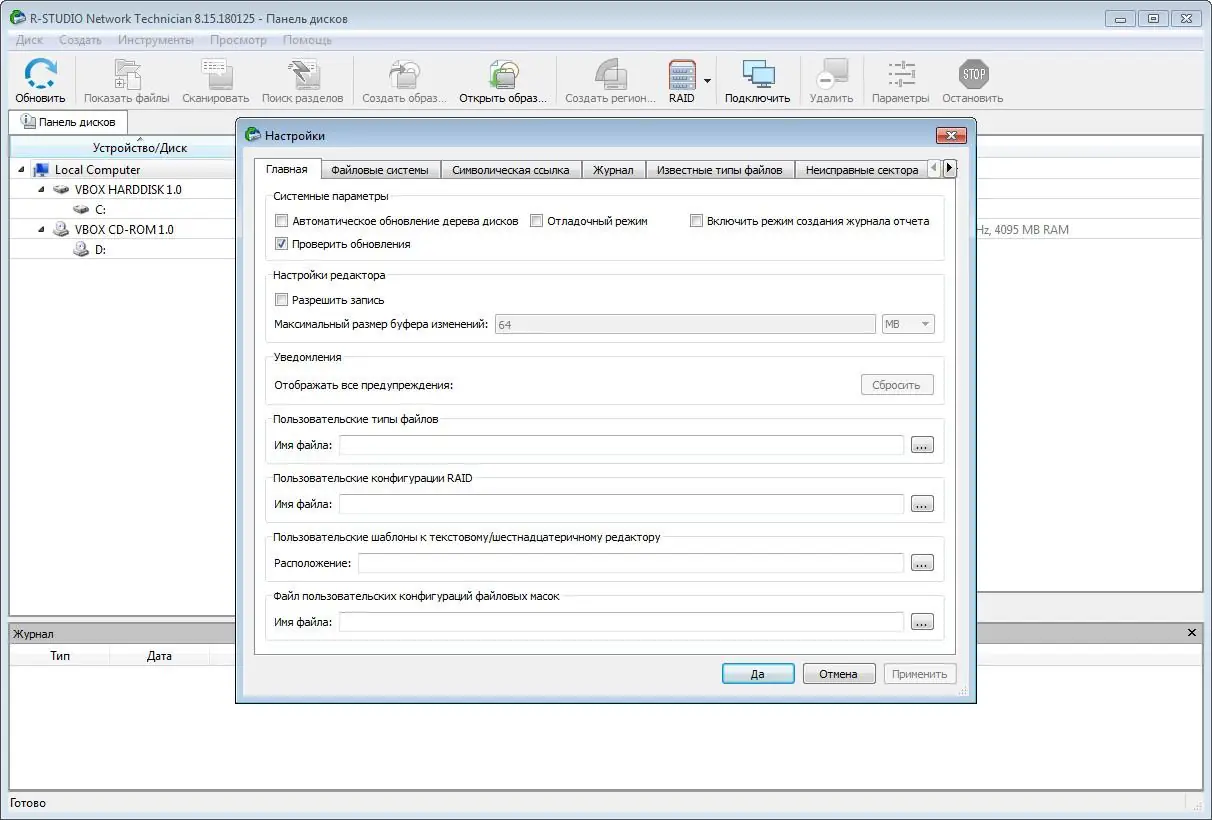The width and height of the screenshot is (1212, 820).
Task: Browse for Пользовательские конфигурации RAID file
Action: coord(922,504)
